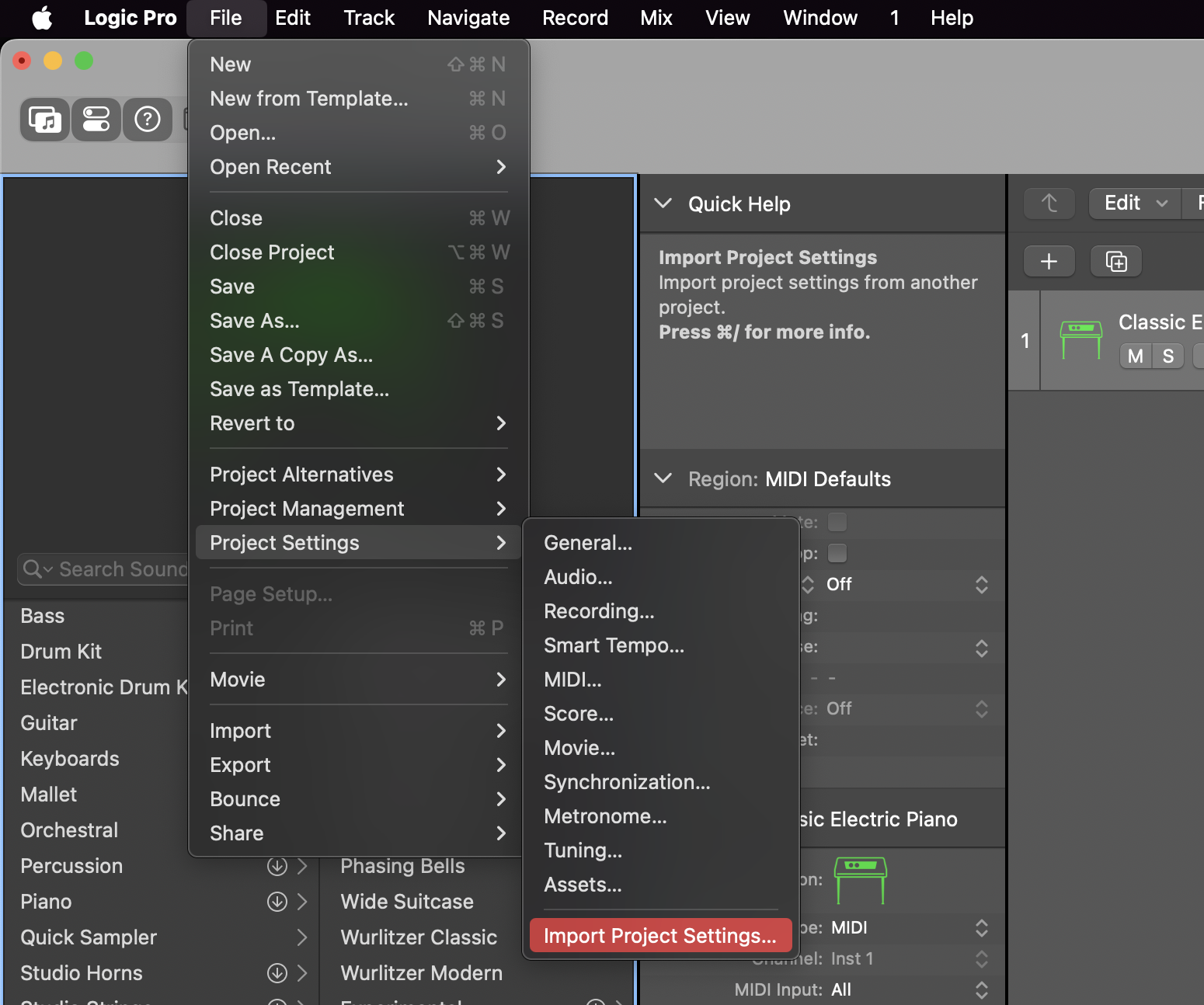The height and width of the screenshot is (1005, 1204).
Task: Select Keyboards category in Library
Action: (70, 759)
